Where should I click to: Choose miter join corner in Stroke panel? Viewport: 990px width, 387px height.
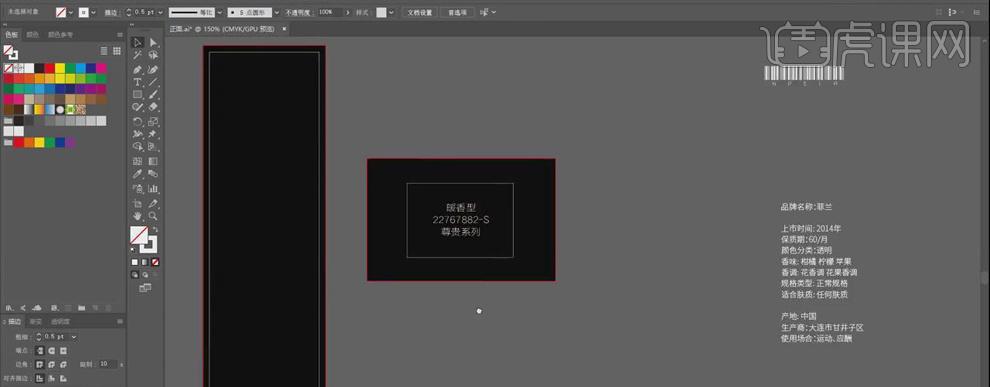click(40, 364)
